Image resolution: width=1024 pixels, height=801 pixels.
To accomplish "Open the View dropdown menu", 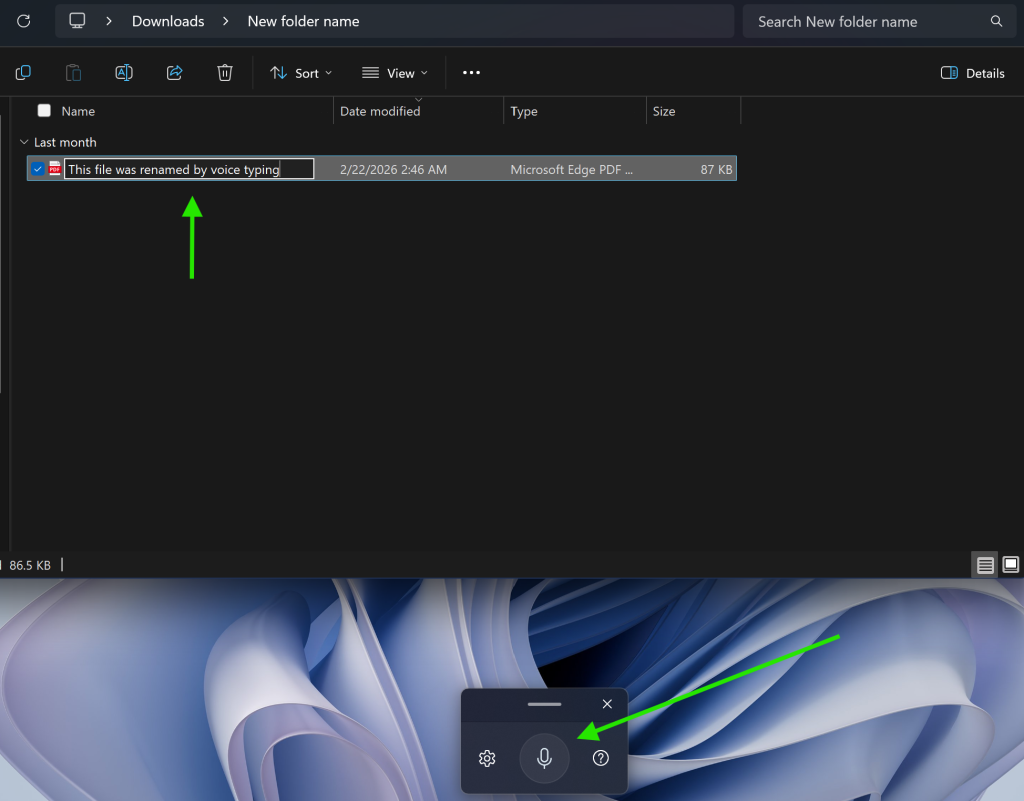I will coord(394,73).
